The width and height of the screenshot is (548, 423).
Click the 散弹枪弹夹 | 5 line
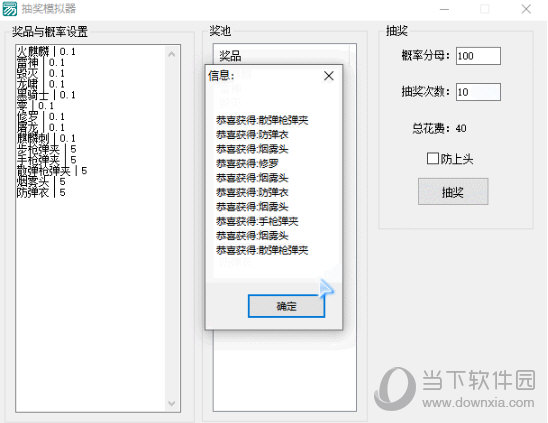(x=52, y=171)
